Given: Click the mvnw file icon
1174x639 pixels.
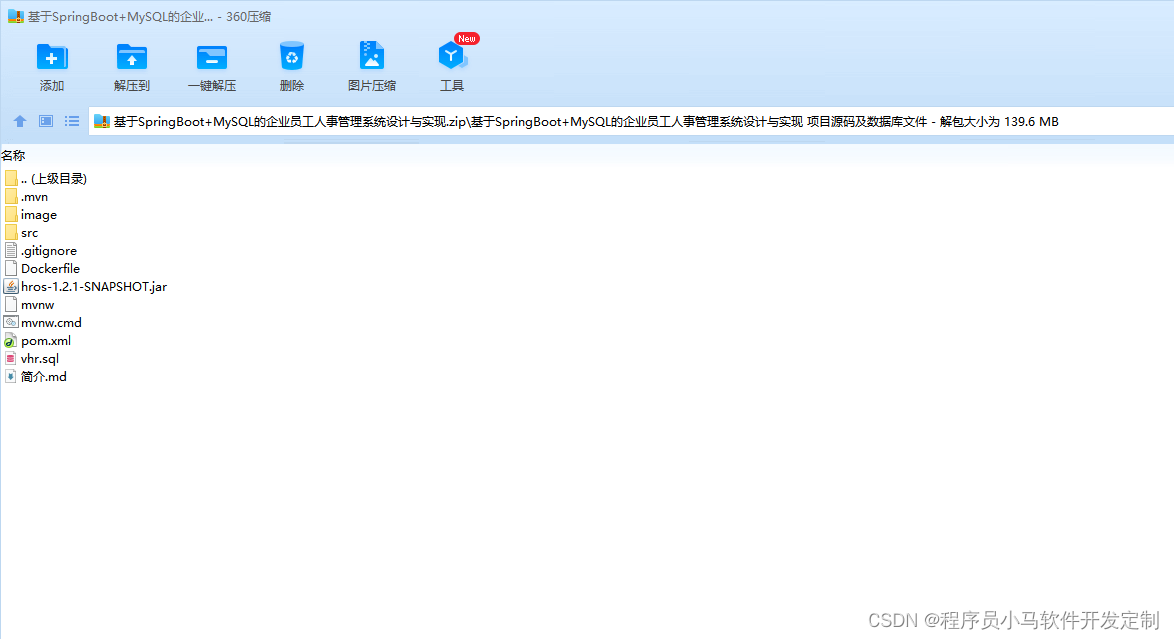Looking at the screenshot, I should pos(10,304).
